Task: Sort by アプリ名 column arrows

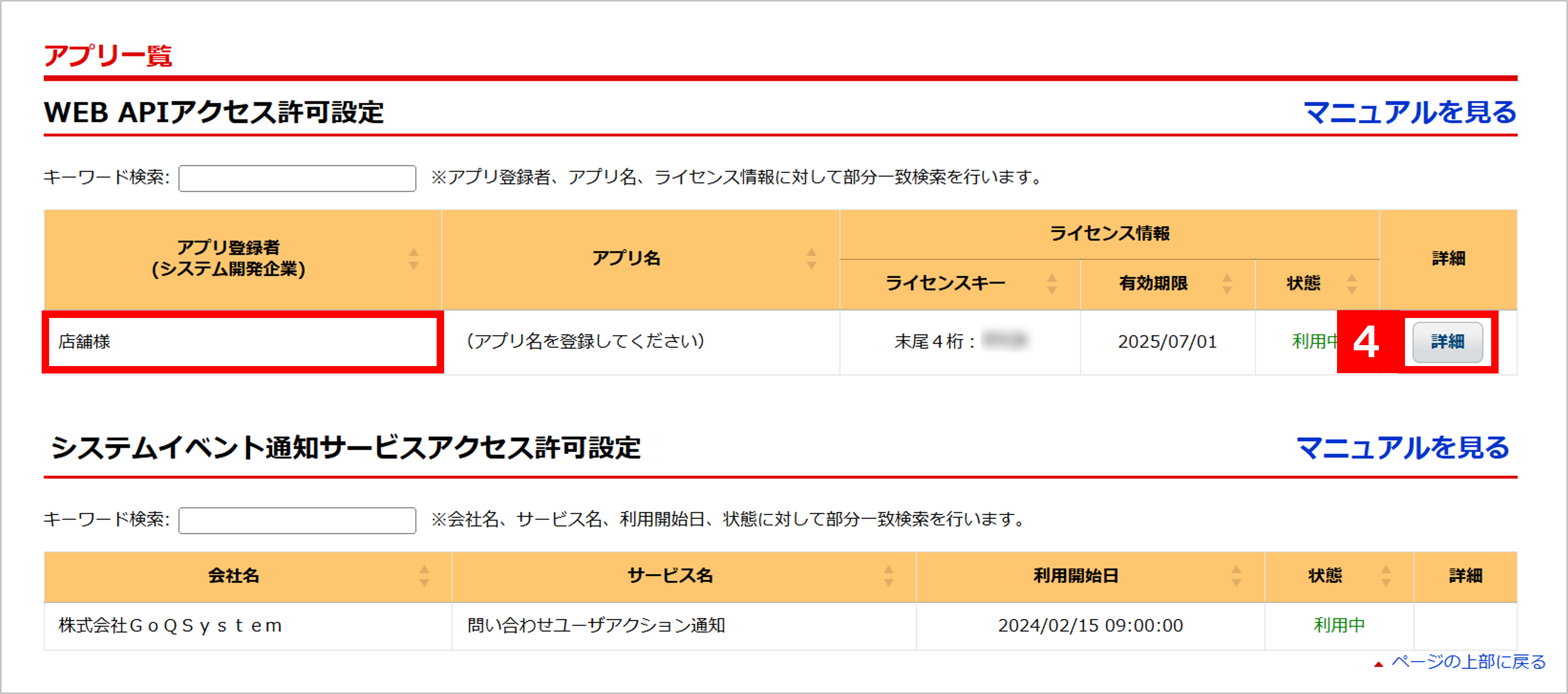Action: click(811, 259)
